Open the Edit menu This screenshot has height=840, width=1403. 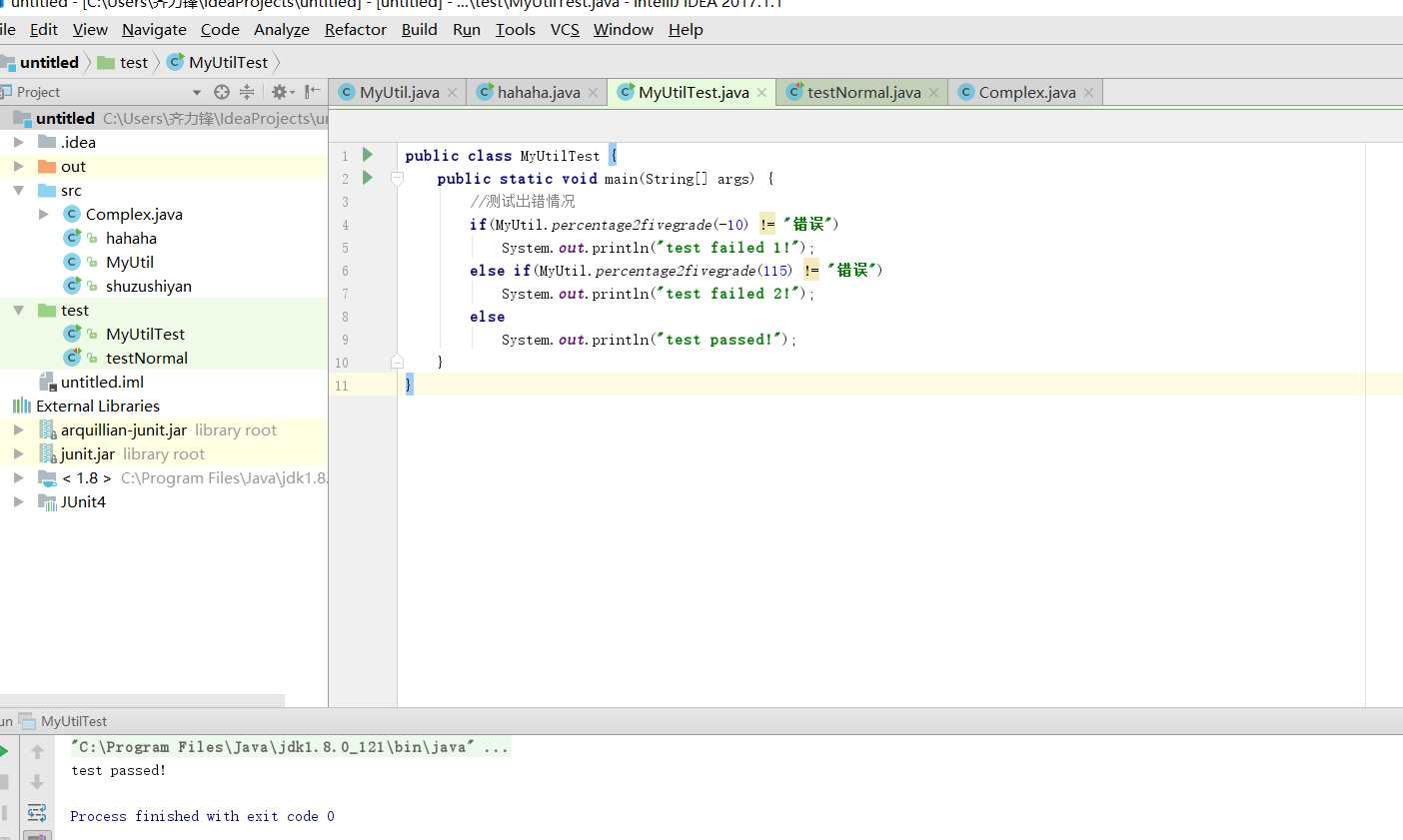pyautogui.click(x=44, y=29)
